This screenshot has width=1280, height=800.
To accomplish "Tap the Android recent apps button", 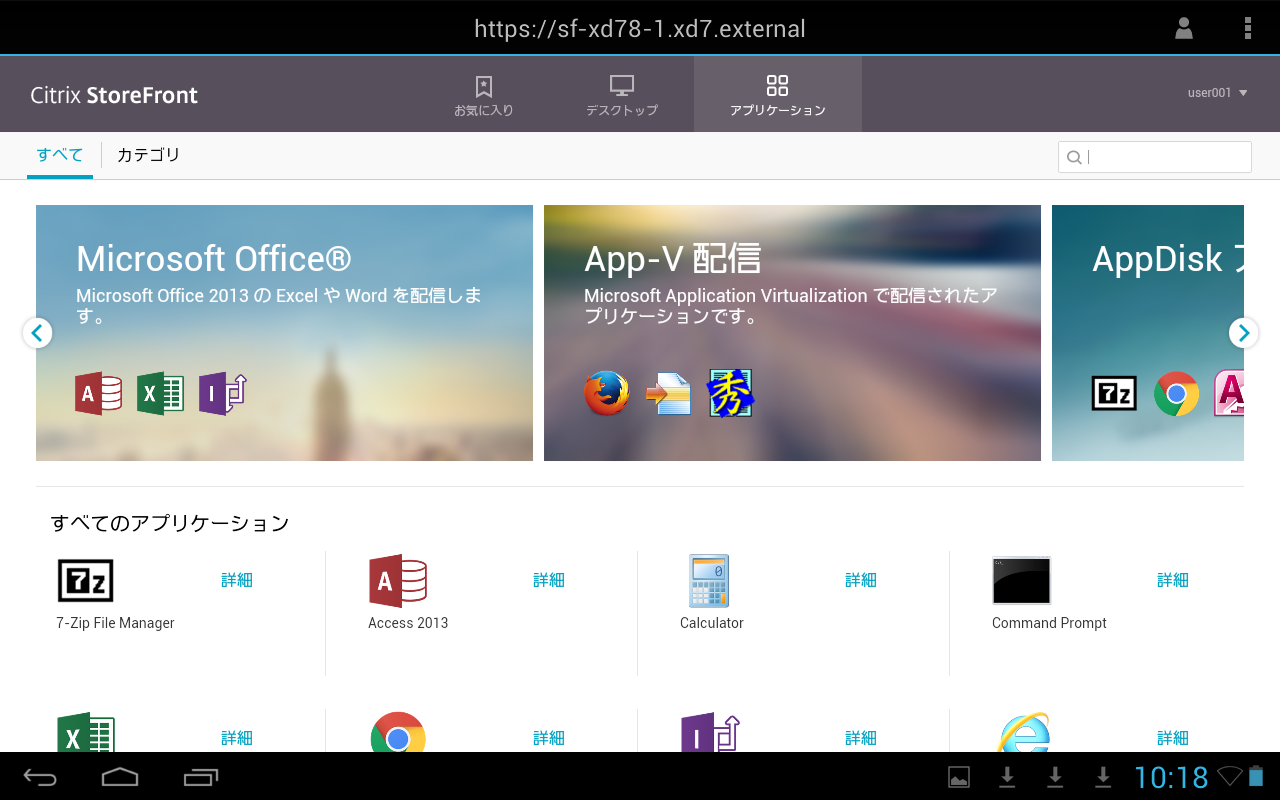I will pos(201,777).
